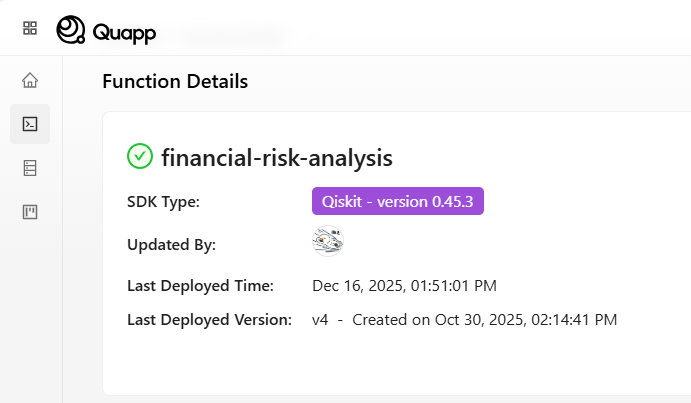
Task: Click the Quapp logo icon
Action: [x=71, y=30]
